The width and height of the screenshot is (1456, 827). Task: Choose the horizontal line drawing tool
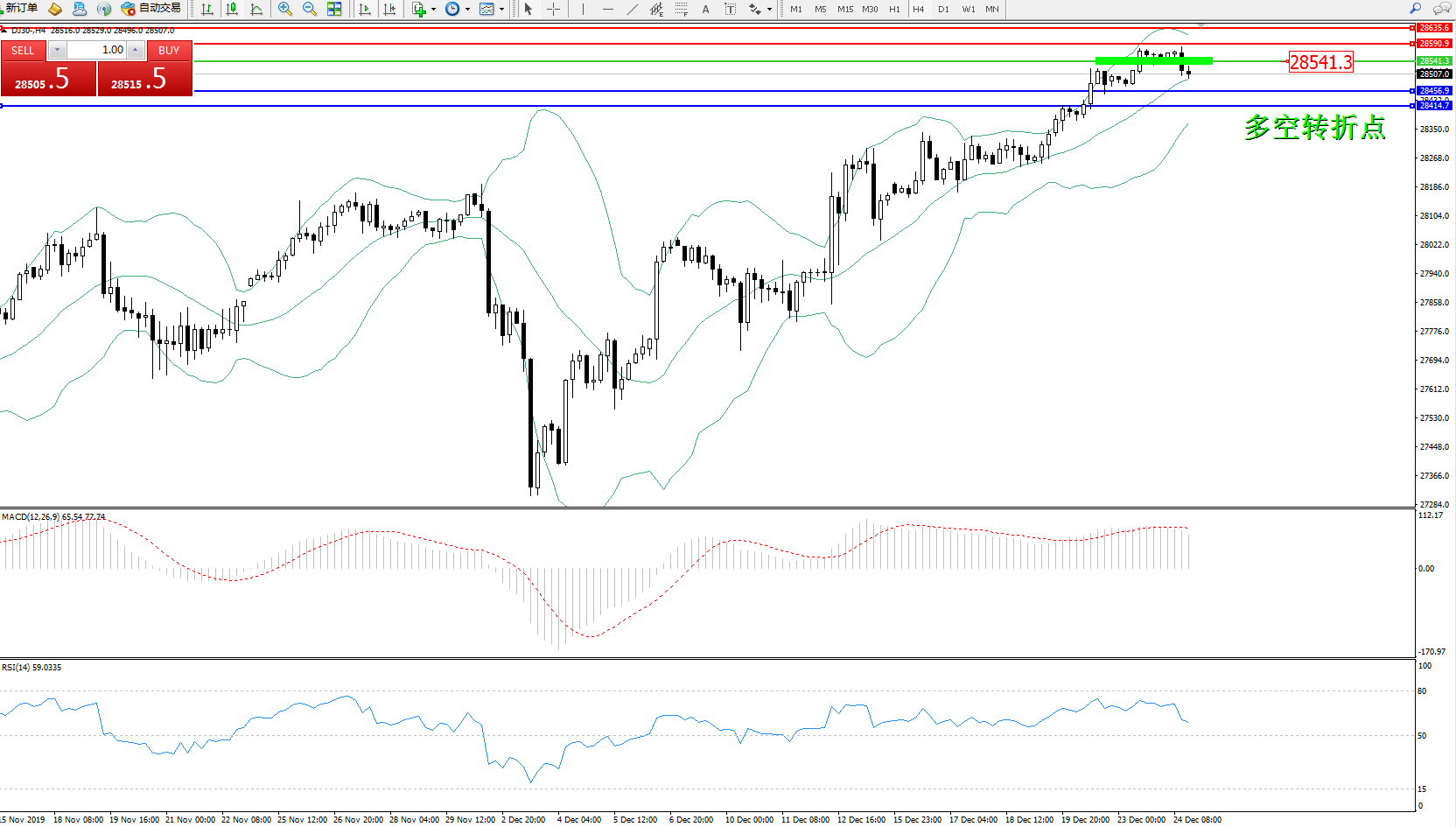[607, 9]
